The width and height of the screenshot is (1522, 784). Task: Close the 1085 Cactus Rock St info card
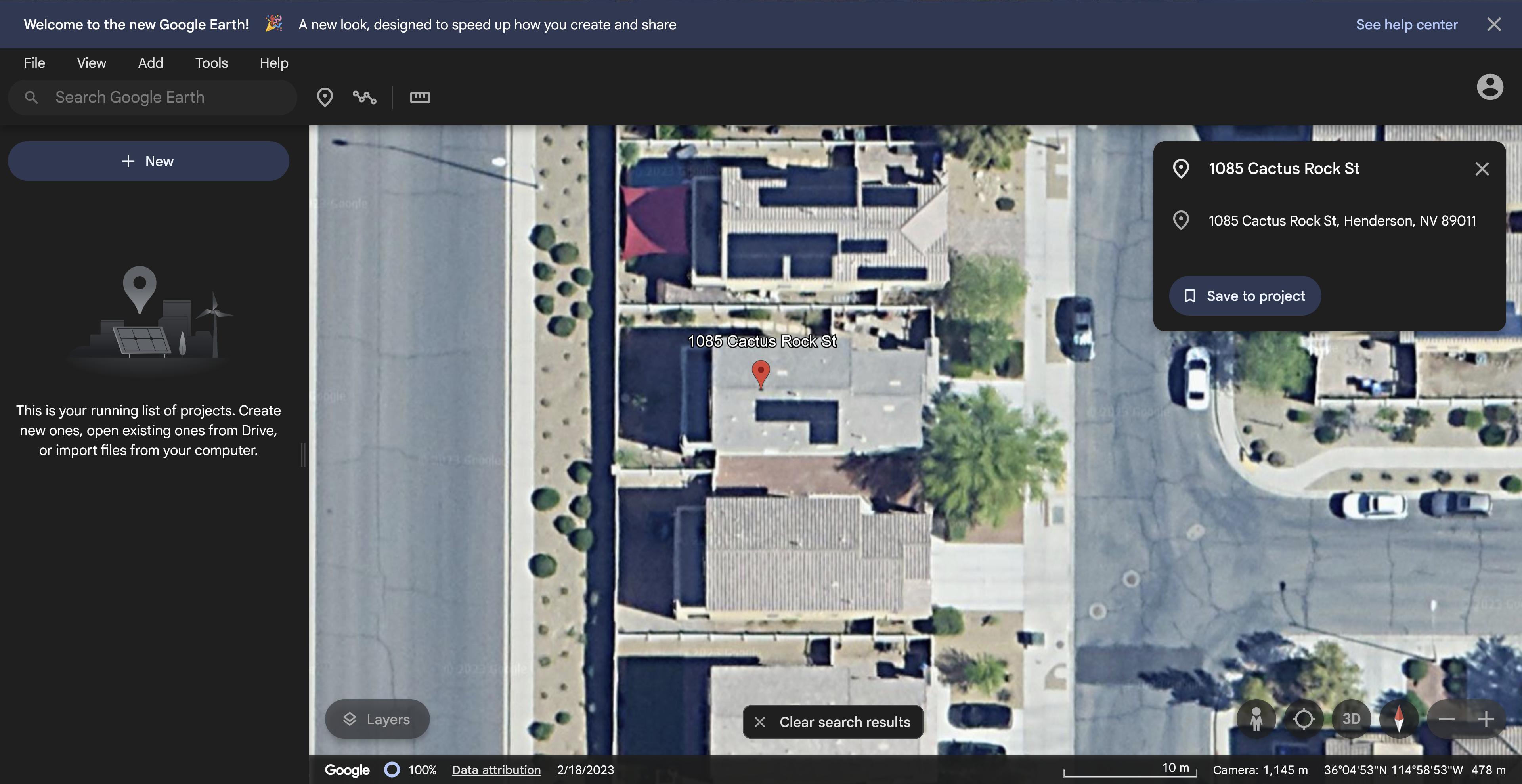[1482, 169]
